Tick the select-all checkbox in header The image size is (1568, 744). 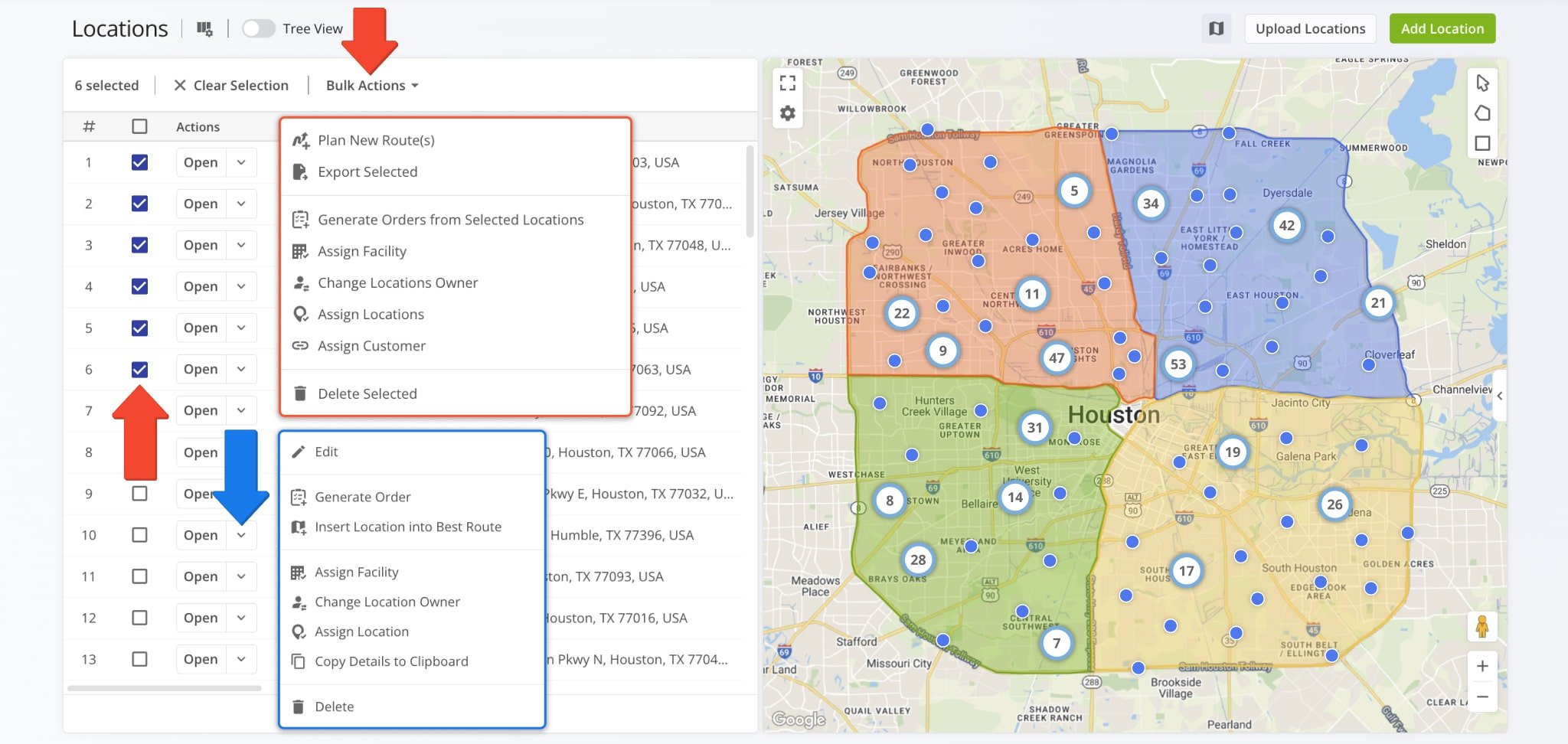tap(139, 126)
